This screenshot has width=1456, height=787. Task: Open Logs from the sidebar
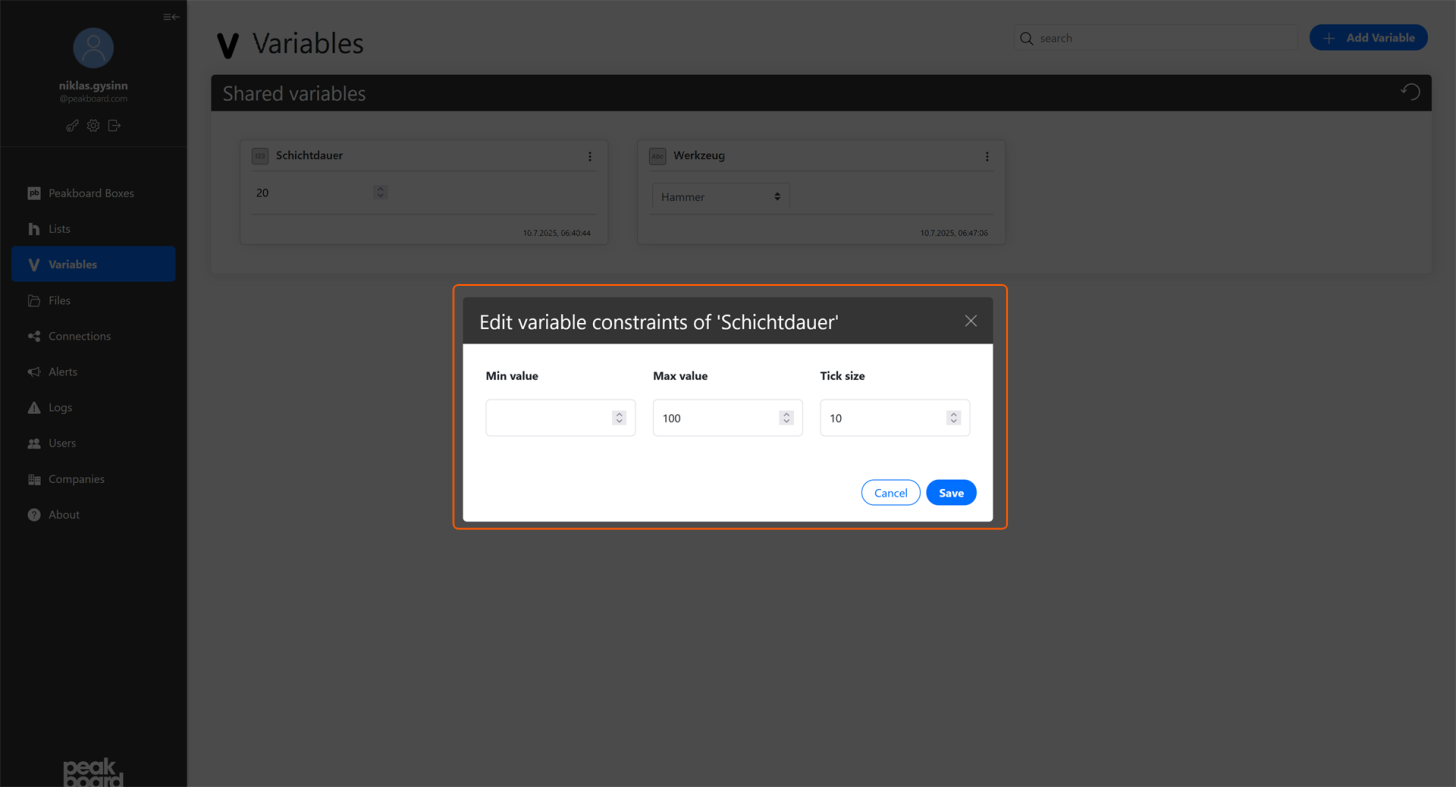pos(60,408)
